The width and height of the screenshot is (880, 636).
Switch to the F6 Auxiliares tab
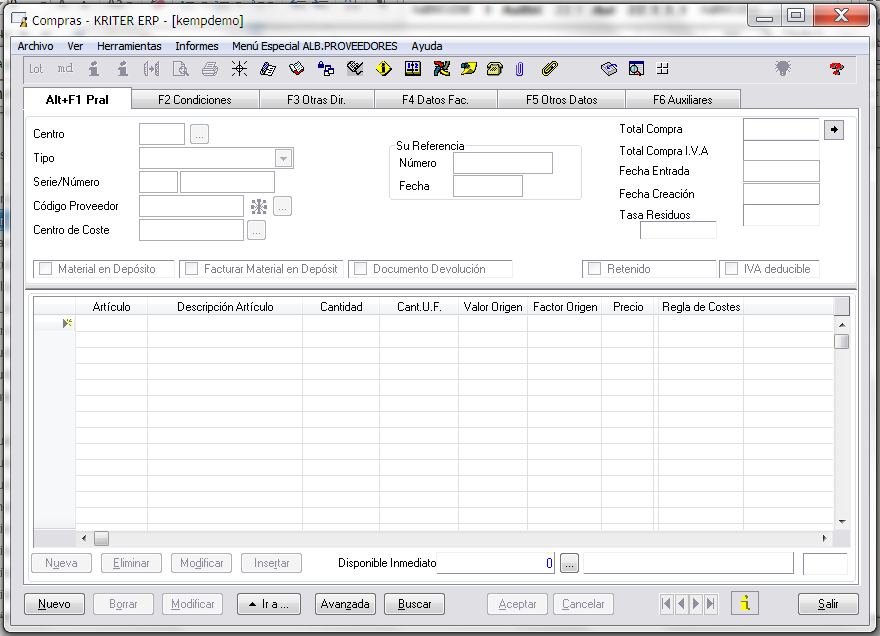[x=682, y=100]
